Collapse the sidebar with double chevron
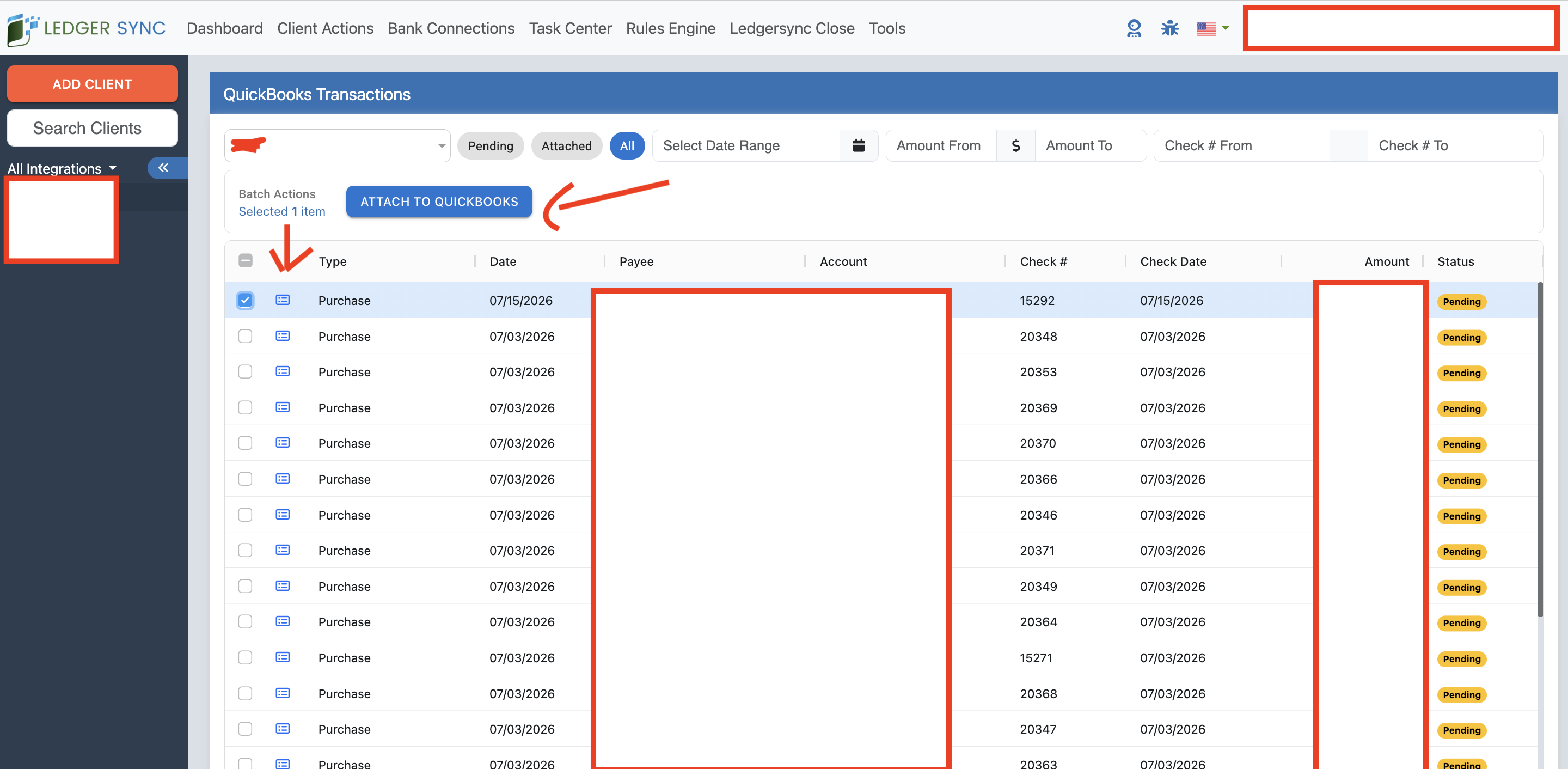The width and height of the screenshot is (1568, 769). pos(163,167)
